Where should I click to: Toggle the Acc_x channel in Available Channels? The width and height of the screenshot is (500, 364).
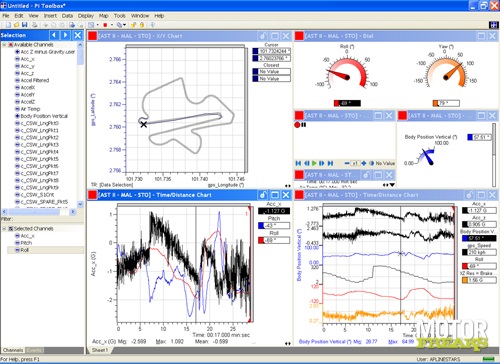(17, 59)
